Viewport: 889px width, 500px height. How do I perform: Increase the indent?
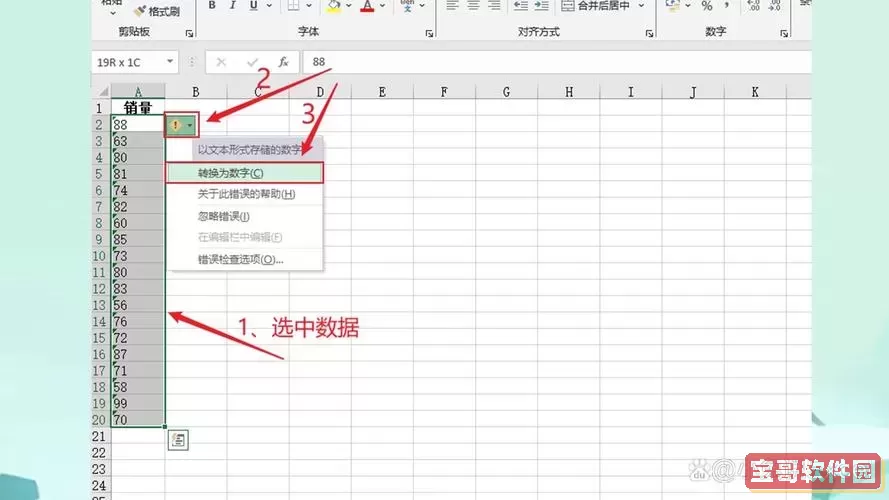coord(541,6)
